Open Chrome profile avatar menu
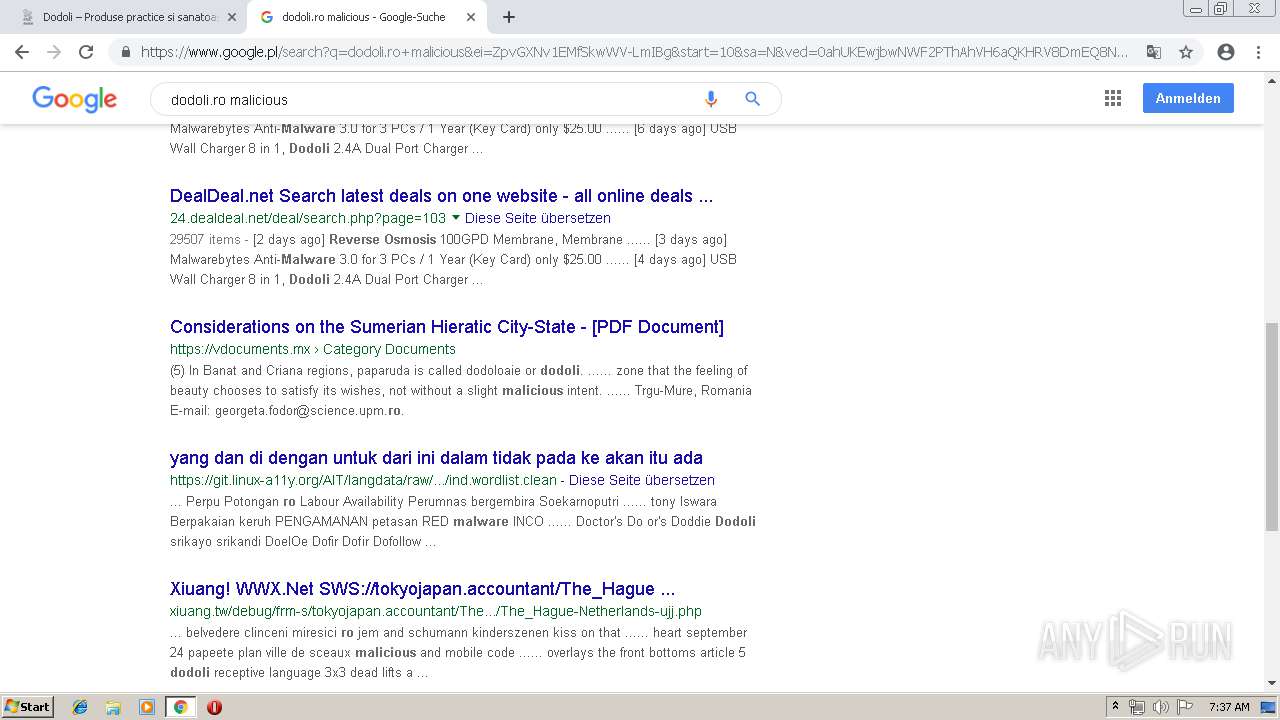Image resolution: width=1280 pixels, height=720 pixels. (x=1226, y=52)
